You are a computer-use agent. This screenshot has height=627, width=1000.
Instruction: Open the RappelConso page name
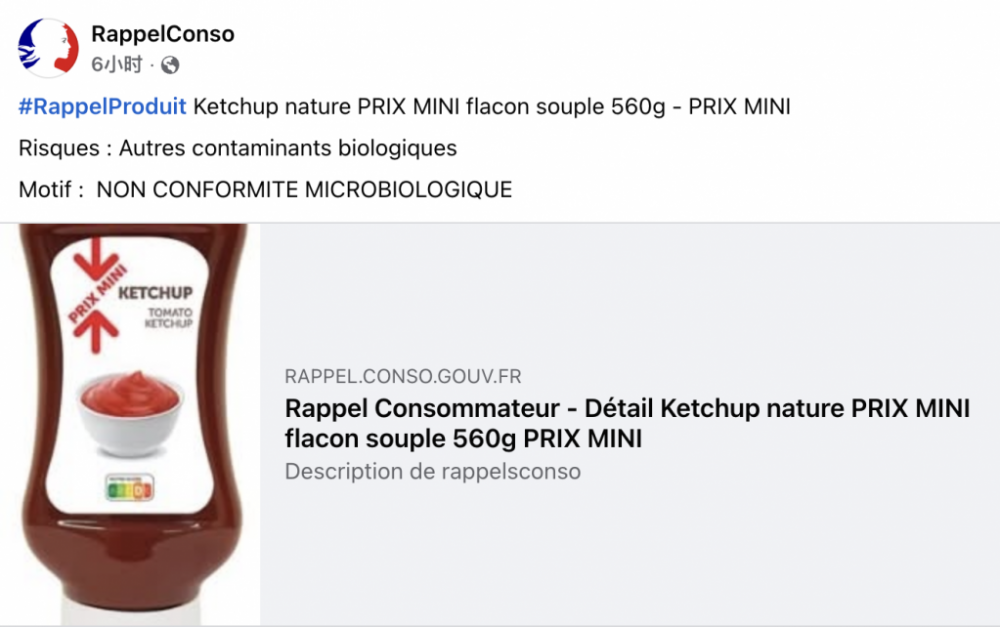[162, 34]
